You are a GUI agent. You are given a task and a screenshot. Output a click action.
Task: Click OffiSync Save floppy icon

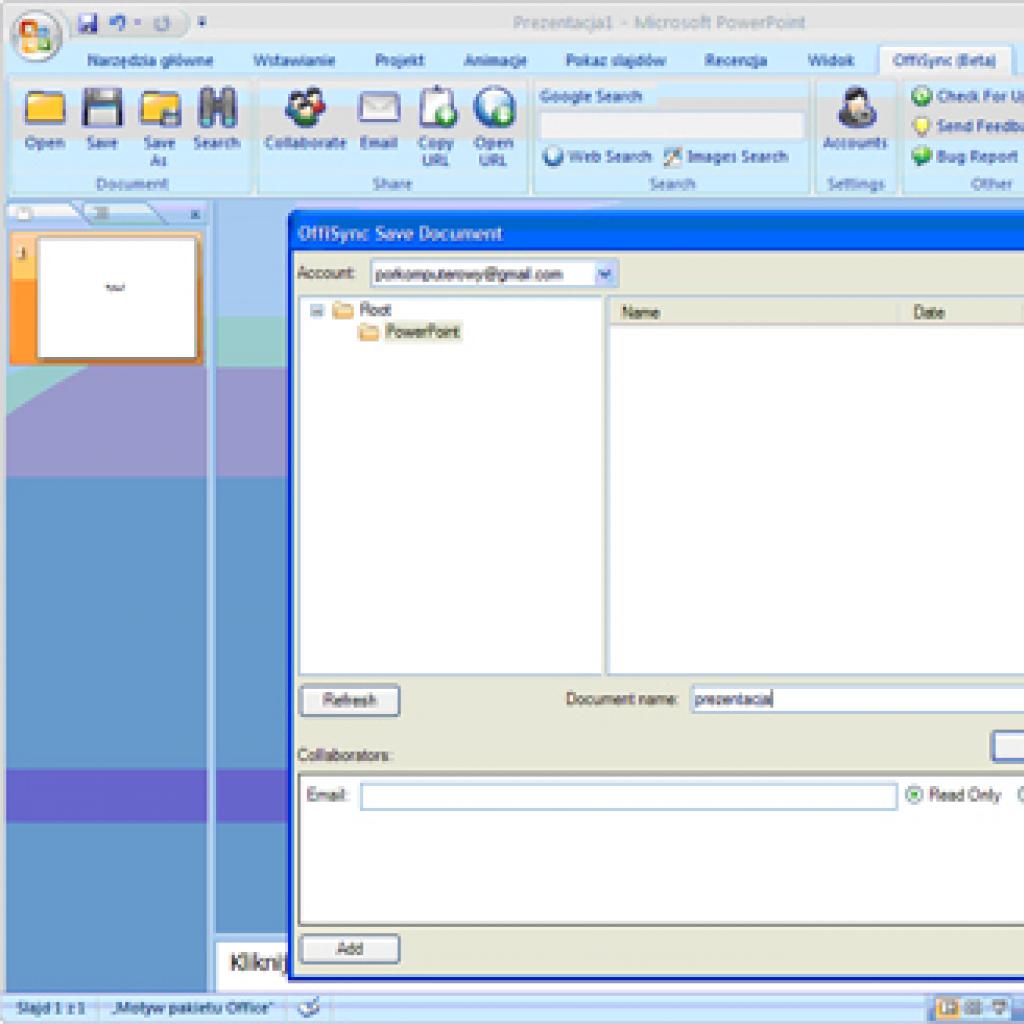coord(102,119)
